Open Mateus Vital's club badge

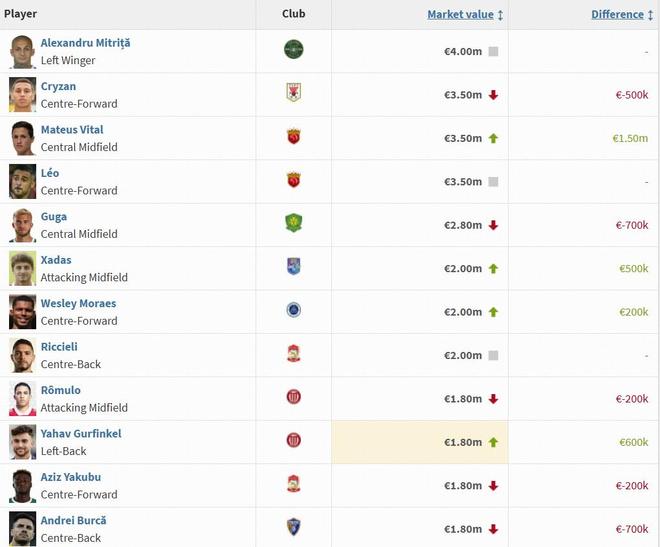(x=293, y=137)
